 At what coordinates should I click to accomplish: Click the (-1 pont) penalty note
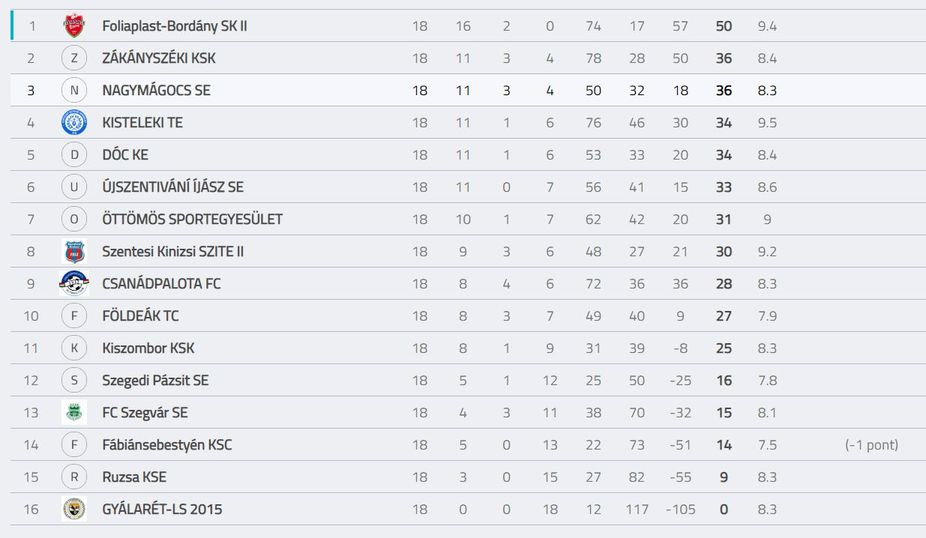[x=871, y=445]
